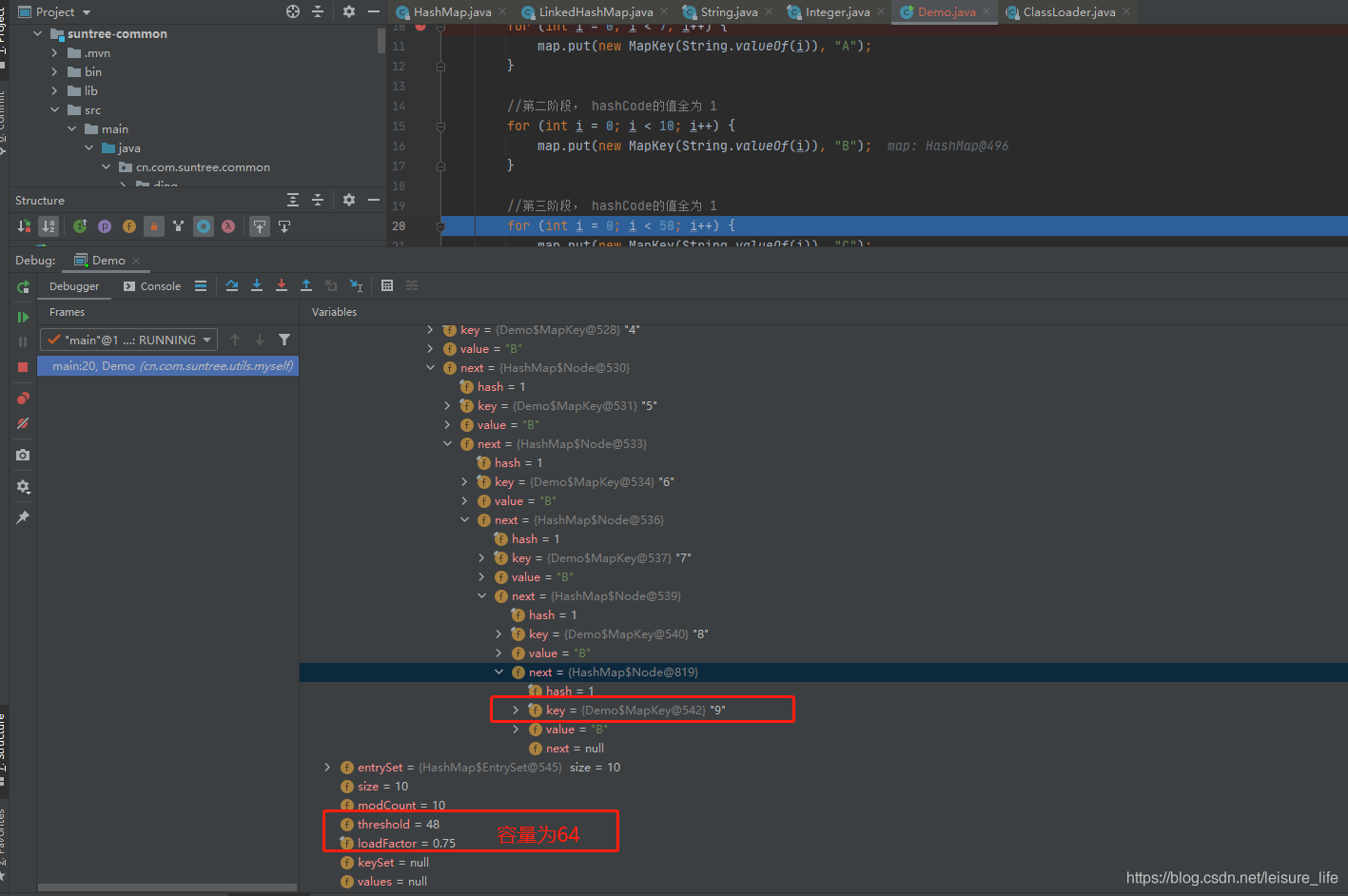Pin the debug tab
This screenshot has width=1348, height=896.
23,516
